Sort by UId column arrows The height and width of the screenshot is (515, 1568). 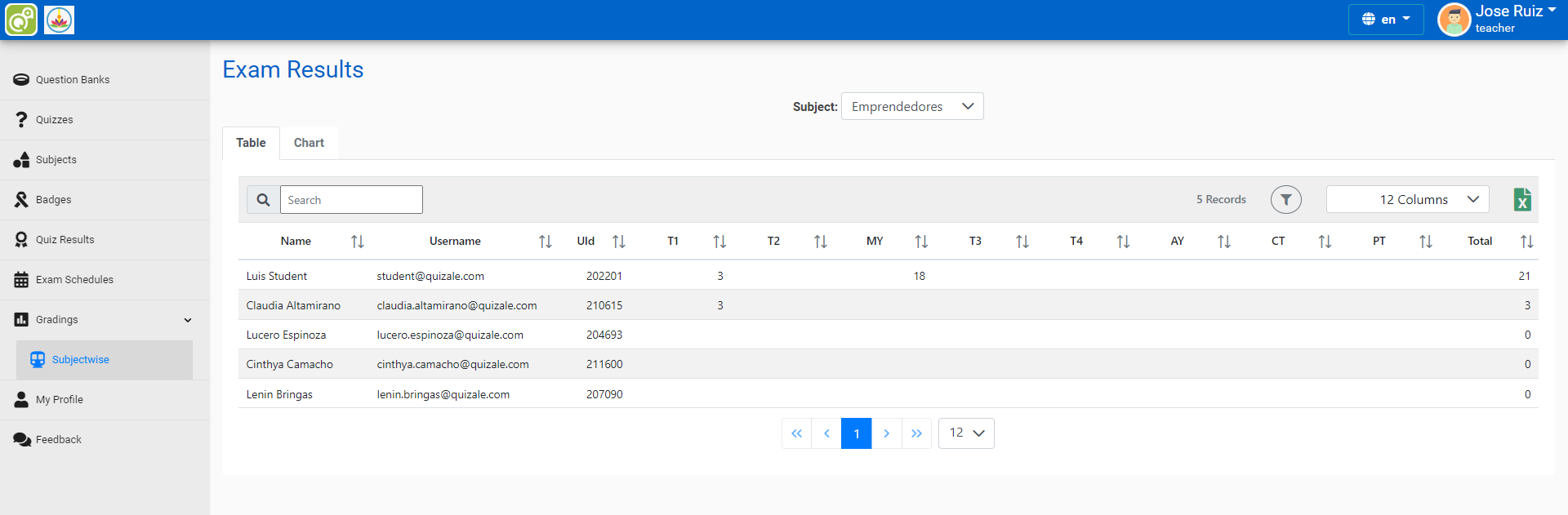pyautogui.click(x=619, y=242)
